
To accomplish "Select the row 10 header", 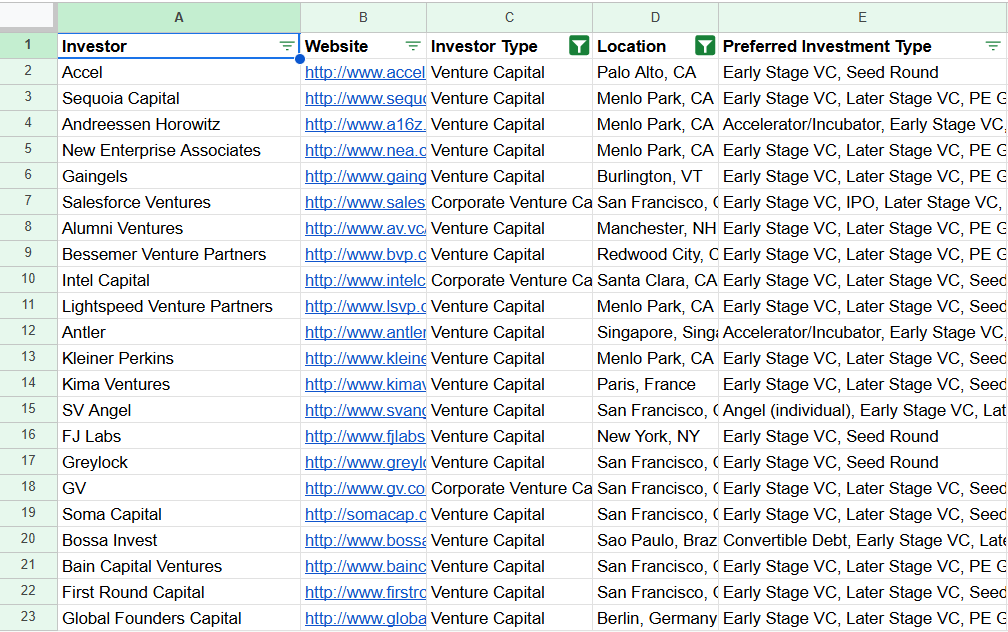I will [x=28, y=280].
